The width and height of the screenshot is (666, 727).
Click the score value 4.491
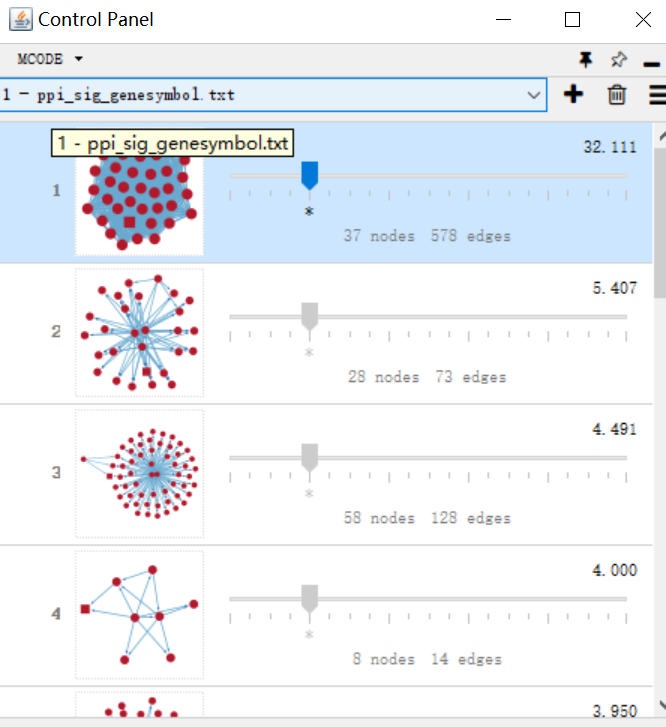coord(614,429)
